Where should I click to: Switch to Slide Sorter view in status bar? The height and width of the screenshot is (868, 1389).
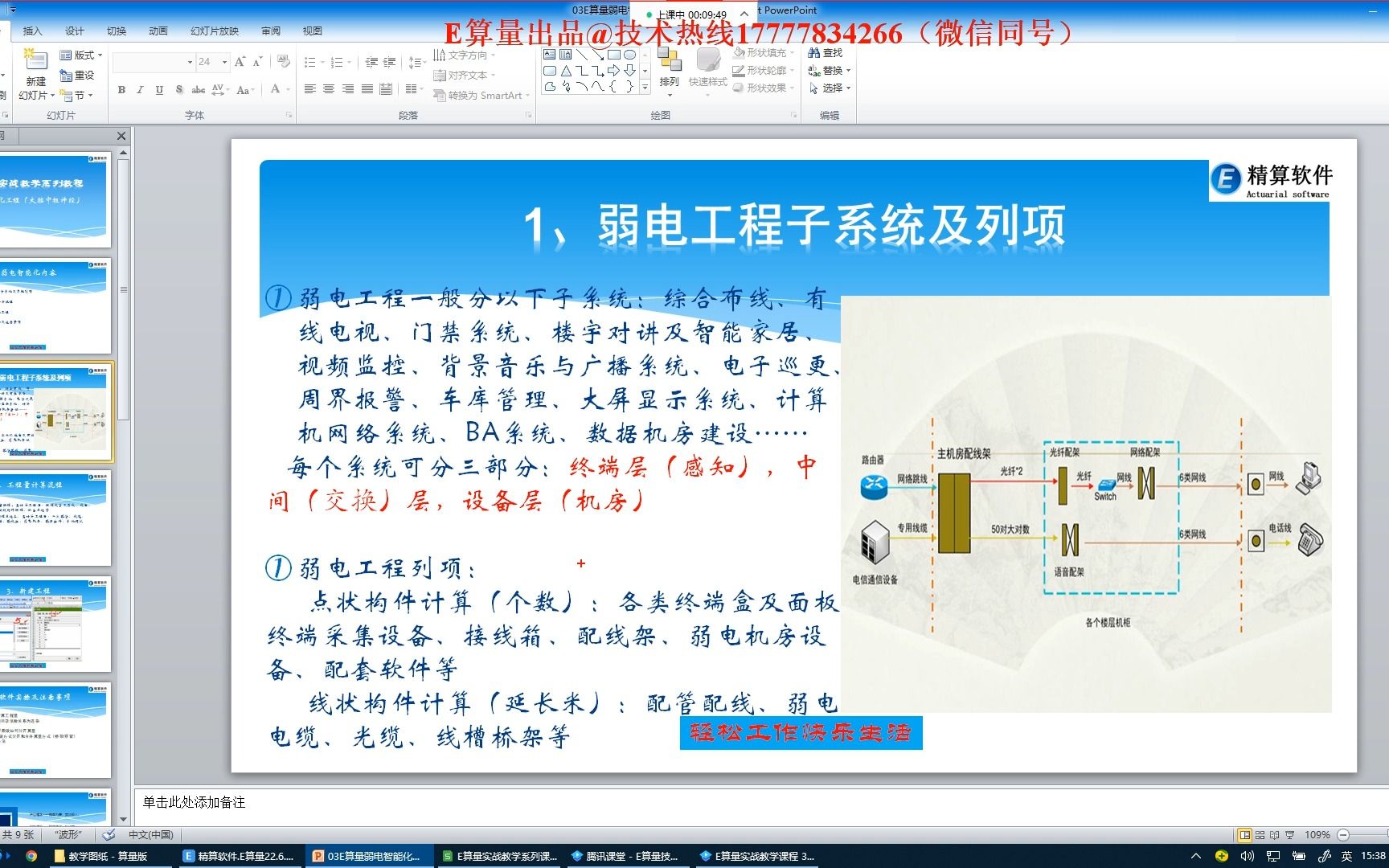[1260, 835]
